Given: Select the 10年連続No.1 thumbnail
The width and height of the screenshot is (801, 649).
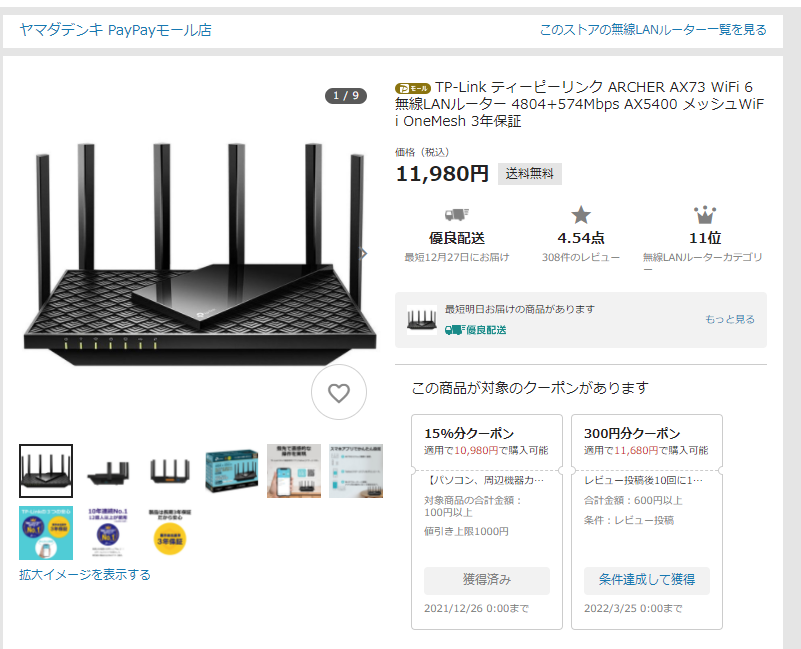Looking at the screenshot, I should tap(108, 533).
